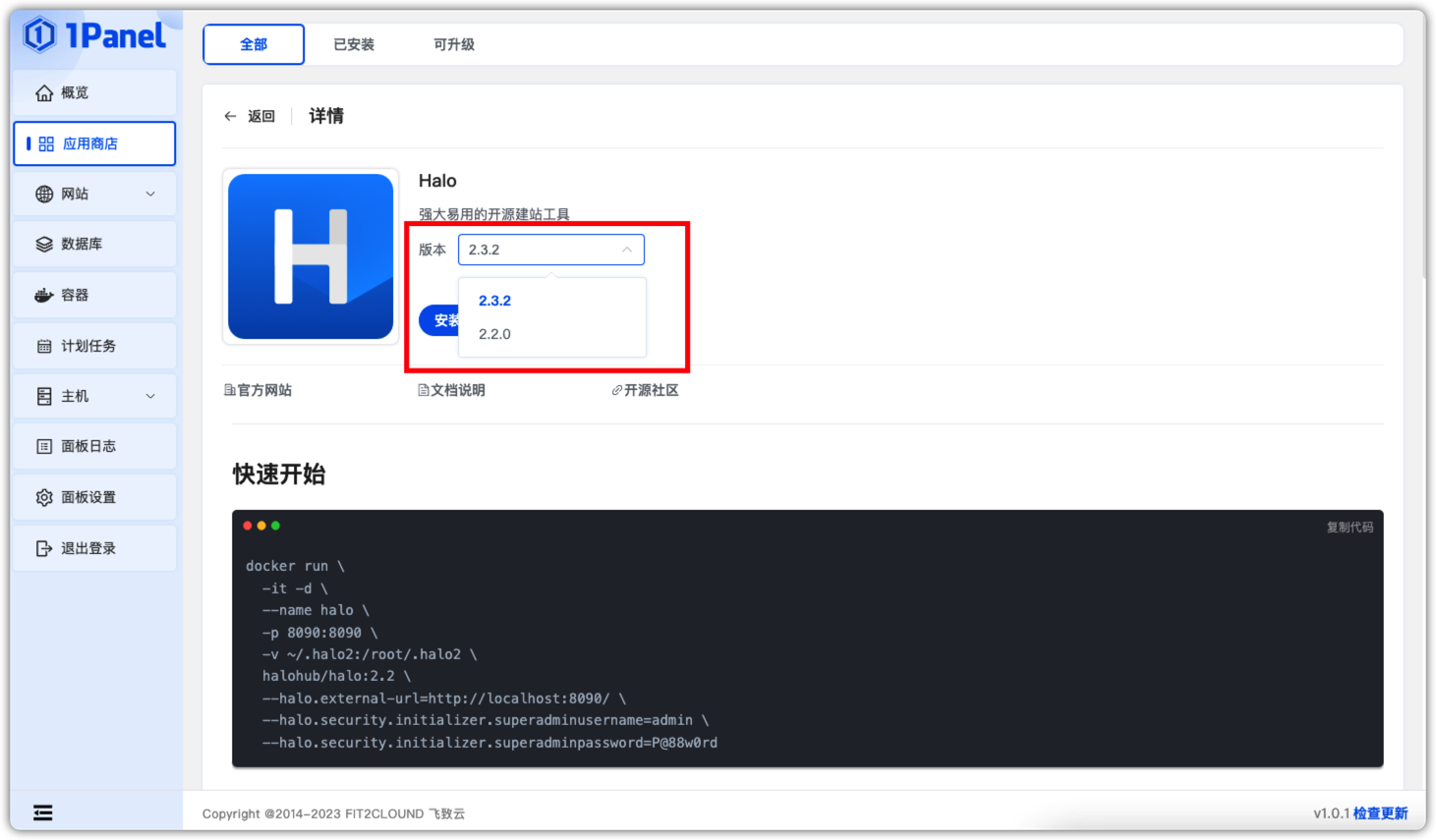Open the 面板日志 panel logs icon
This screenshot has width=1436, height=840.
tap(44, 446)
